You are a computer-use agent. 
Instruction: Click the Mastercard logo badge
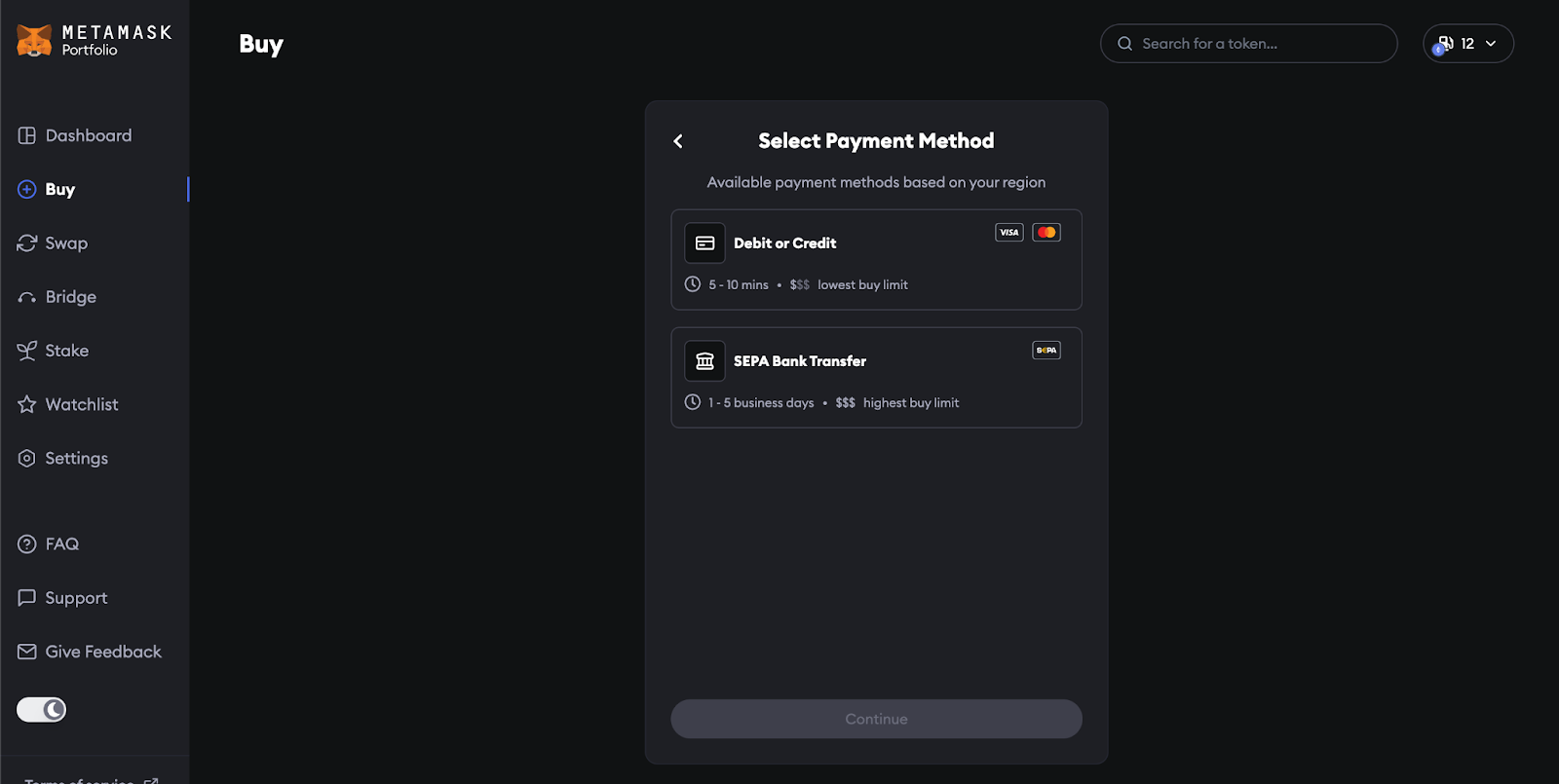pyautogui.click(x=1046, y=233)
